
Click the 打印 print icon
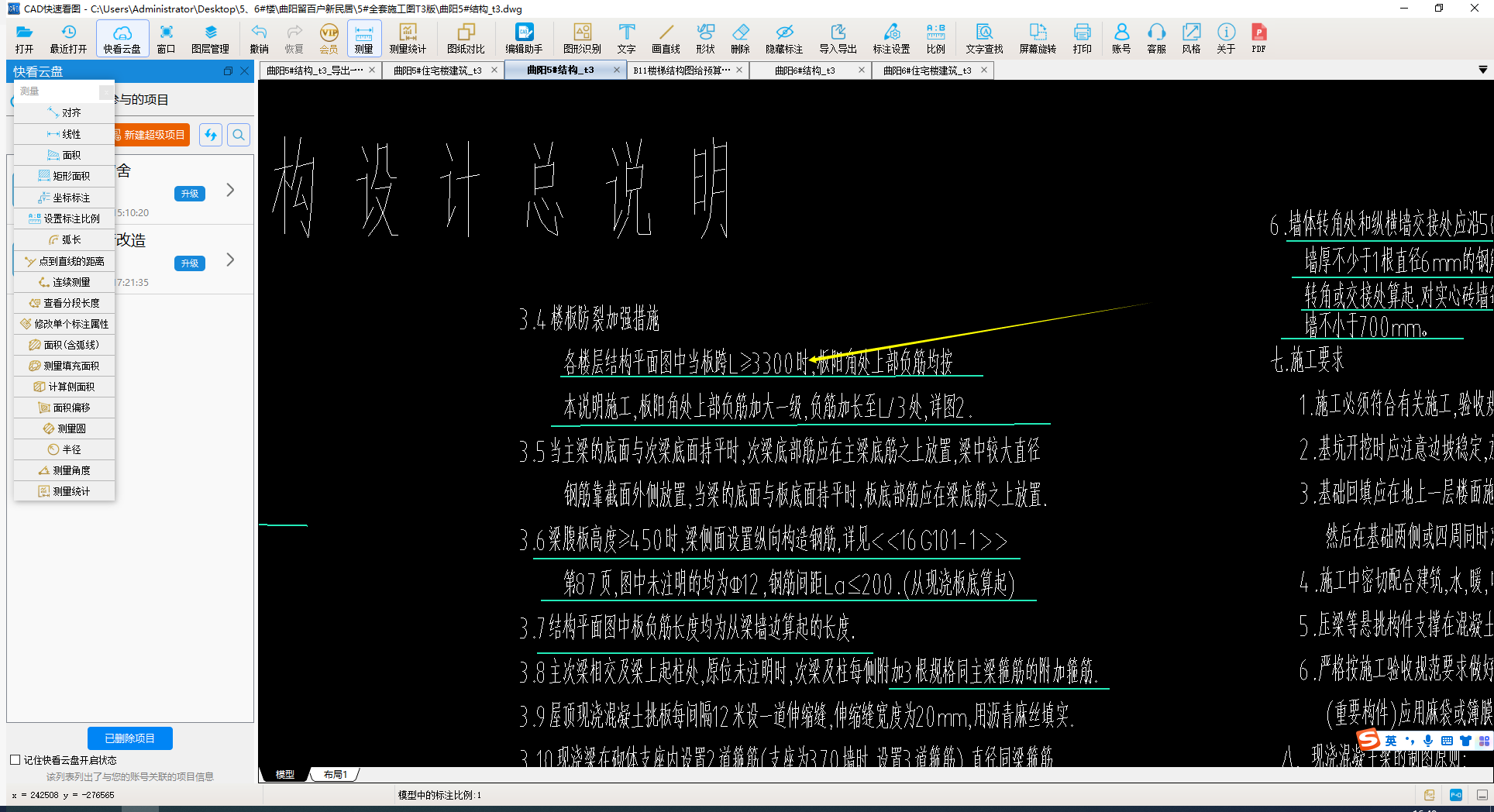(1082, 38)
